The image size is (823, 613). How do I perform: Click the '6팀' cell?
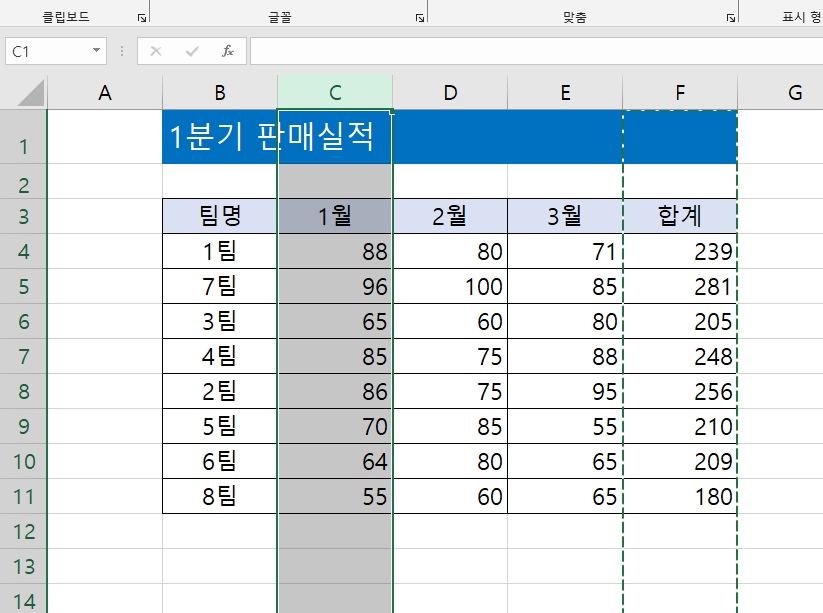pyautogui.click(x=220, y=461)
